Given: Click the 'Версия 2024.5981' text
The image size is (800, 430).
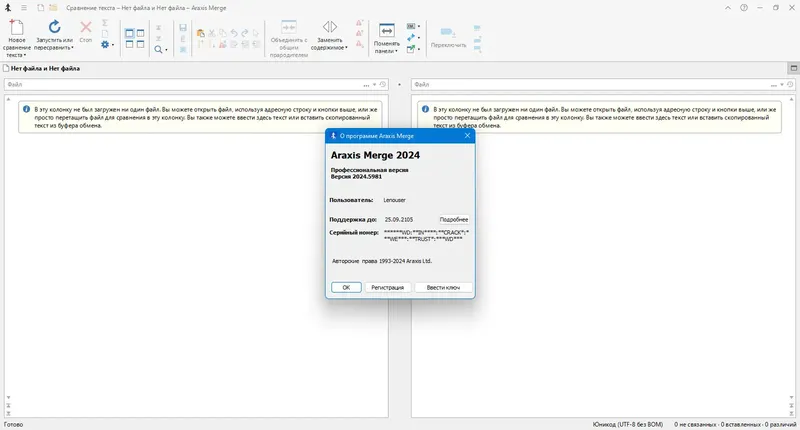Looking at the screenshot, I should [356, 176].
